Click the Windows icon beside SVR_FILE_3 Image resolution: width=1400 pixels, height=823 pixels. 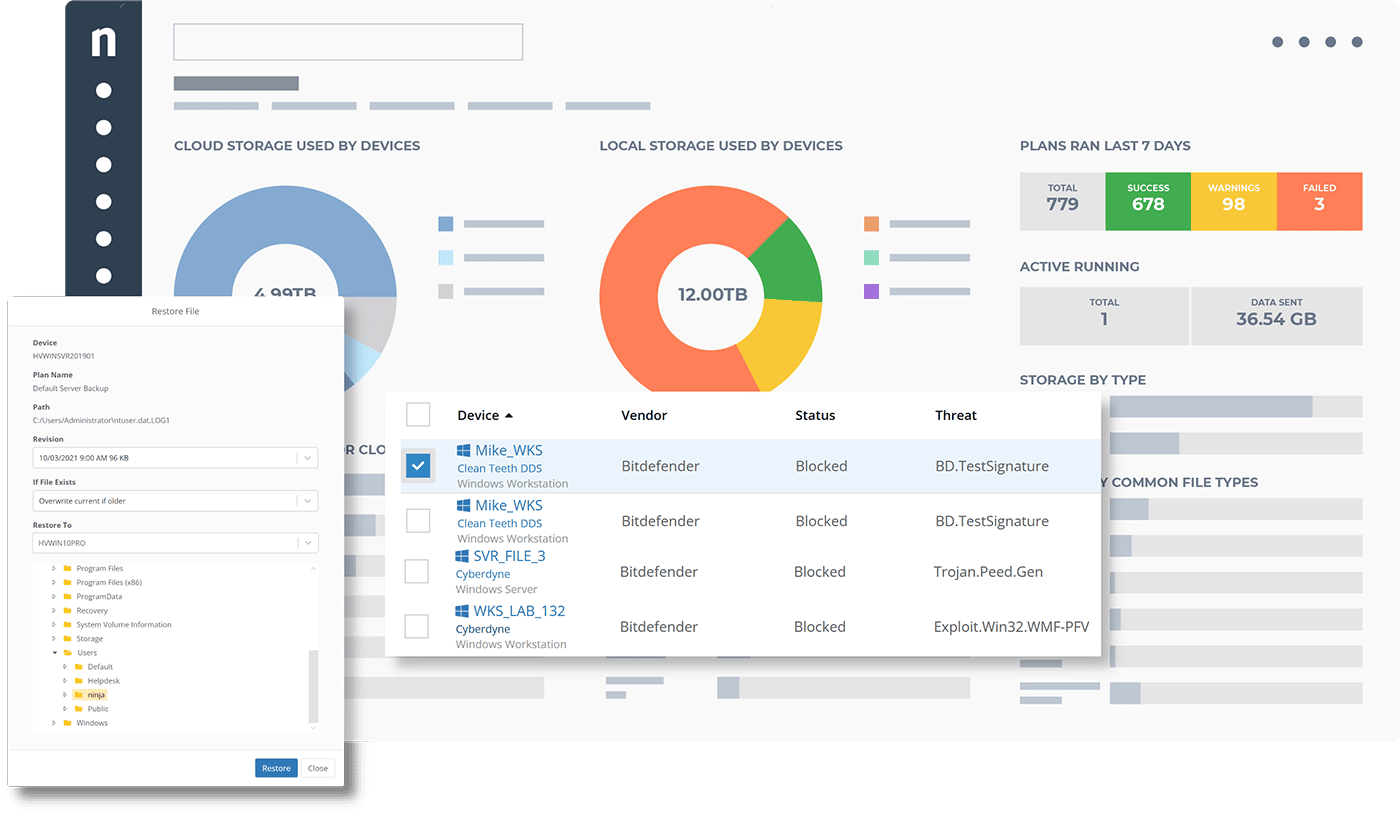tap(462, 556)
